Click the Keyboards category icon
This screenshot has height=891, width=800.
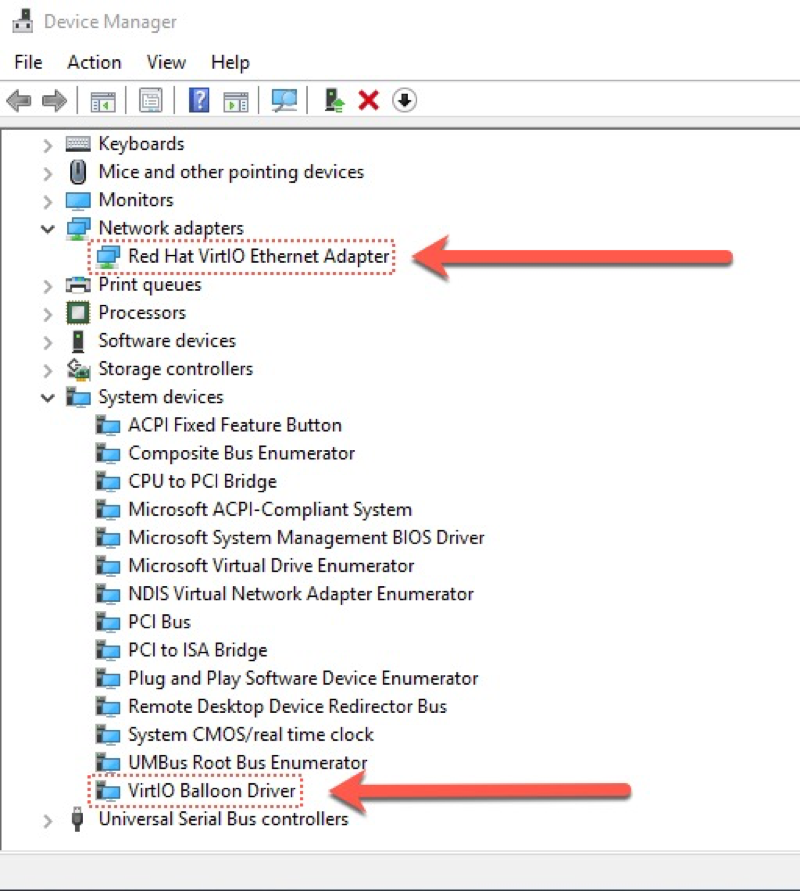point(78,144)
